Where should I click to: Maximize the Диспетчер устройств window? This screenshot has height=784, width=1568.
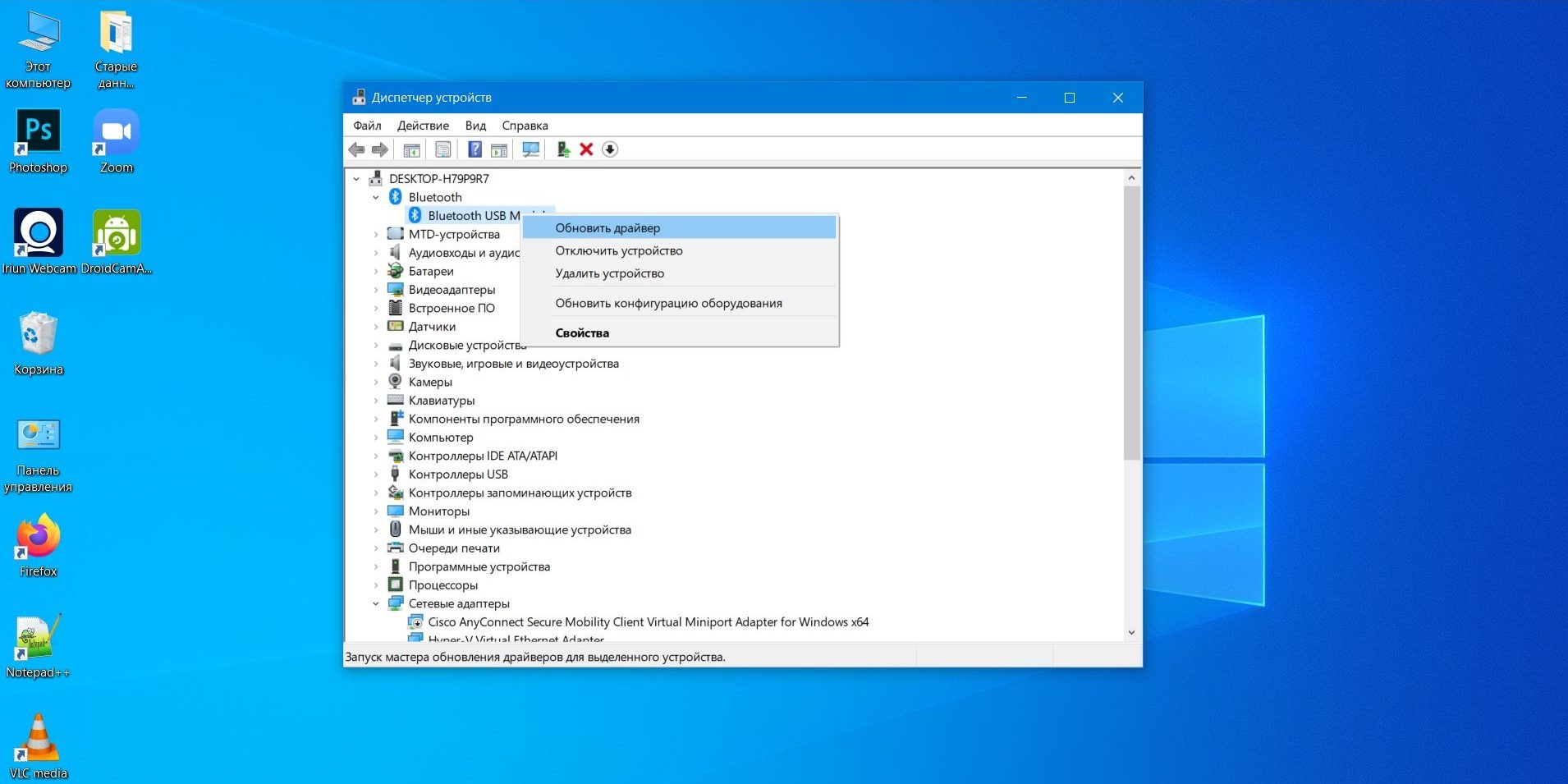click(1069, 98)
